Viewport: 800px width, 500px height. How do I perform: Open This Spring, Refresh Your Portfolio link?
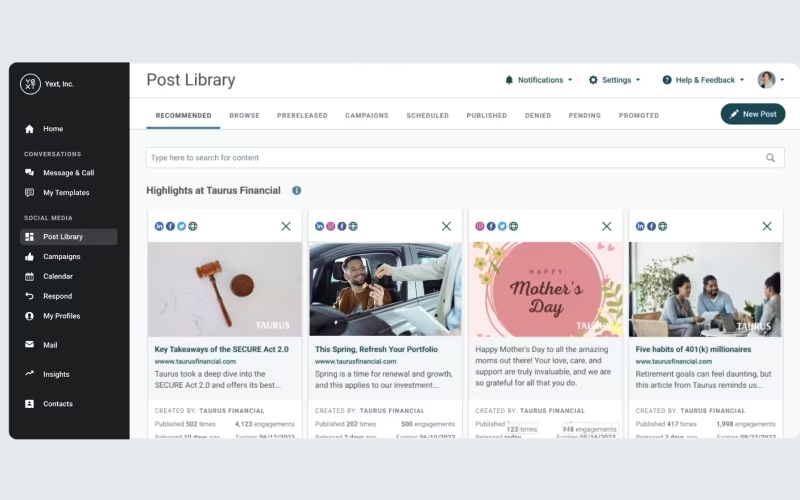(x=376, y=349)
